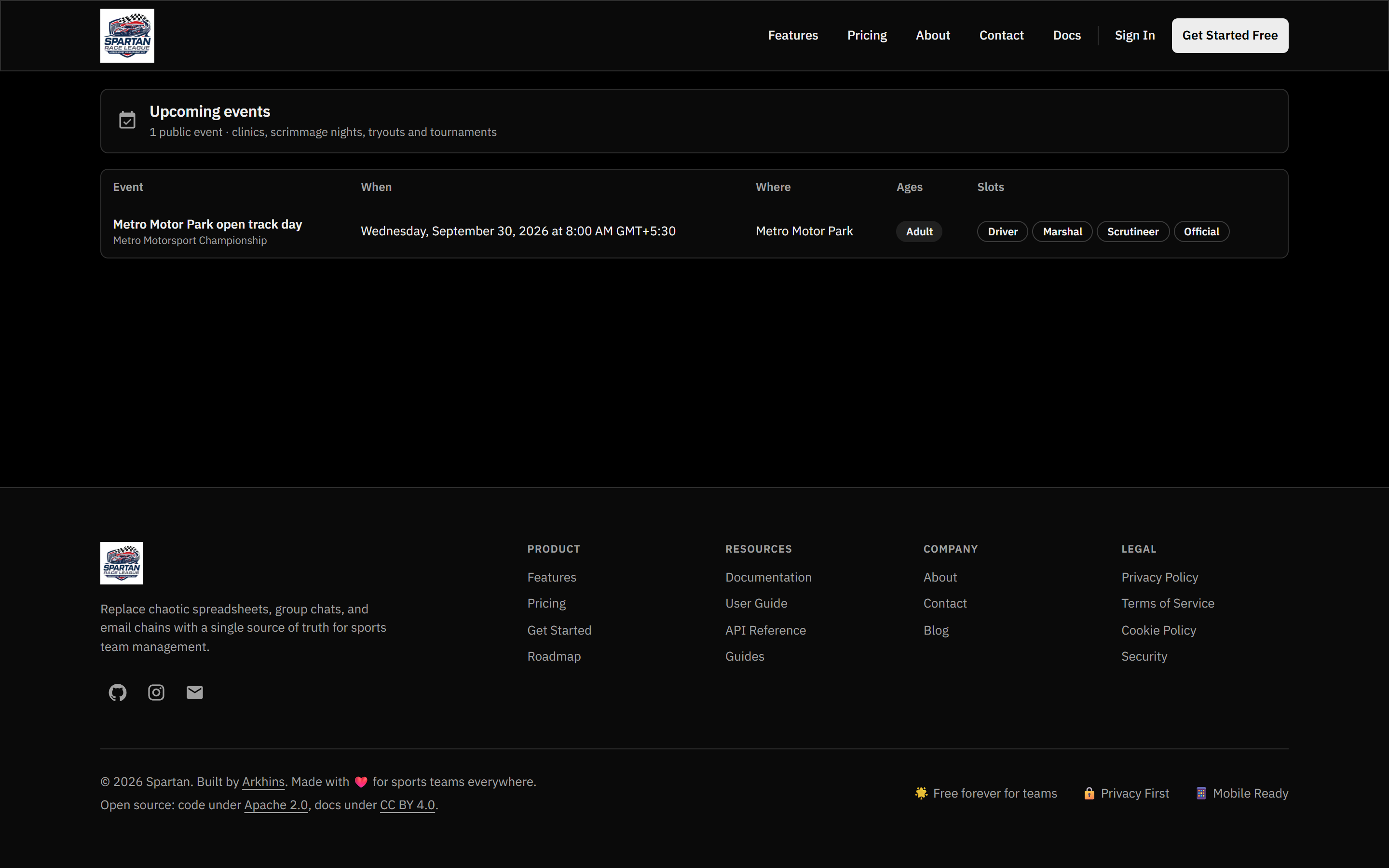Open the Instagram icon link
The image size is (1389, 868).
point(156,692)
